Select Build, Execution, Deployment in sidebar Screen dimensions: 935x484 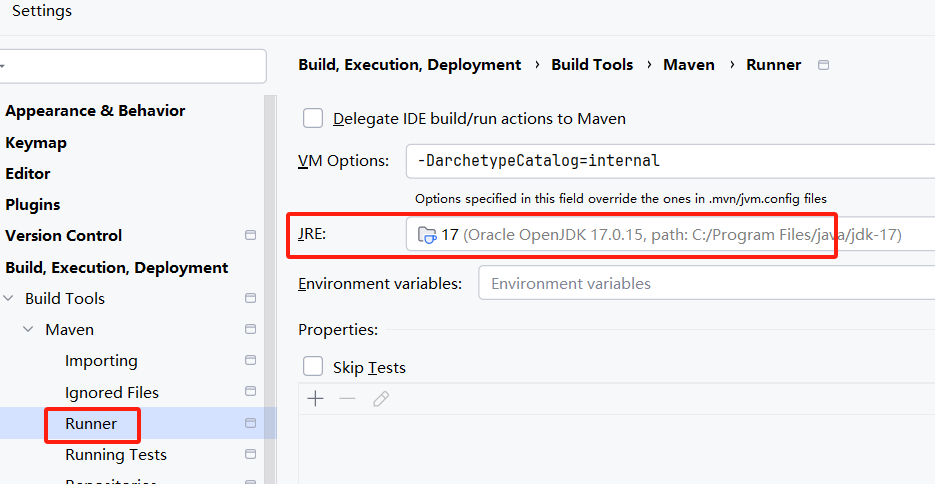117,268
